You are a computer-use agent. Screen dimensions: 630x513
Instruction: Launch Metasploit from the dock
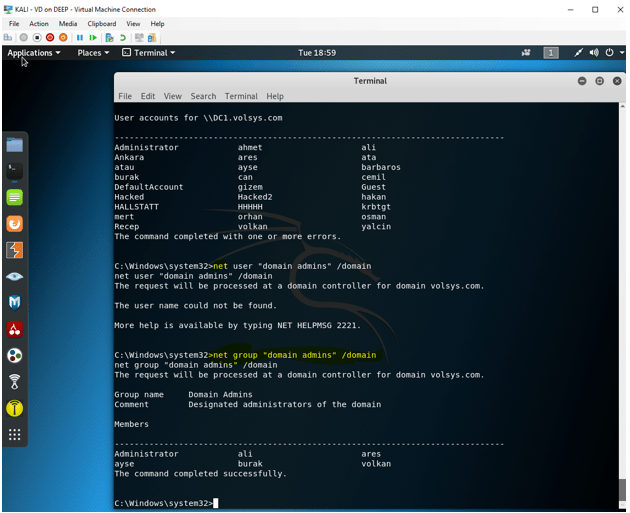[x=14, y=302]
